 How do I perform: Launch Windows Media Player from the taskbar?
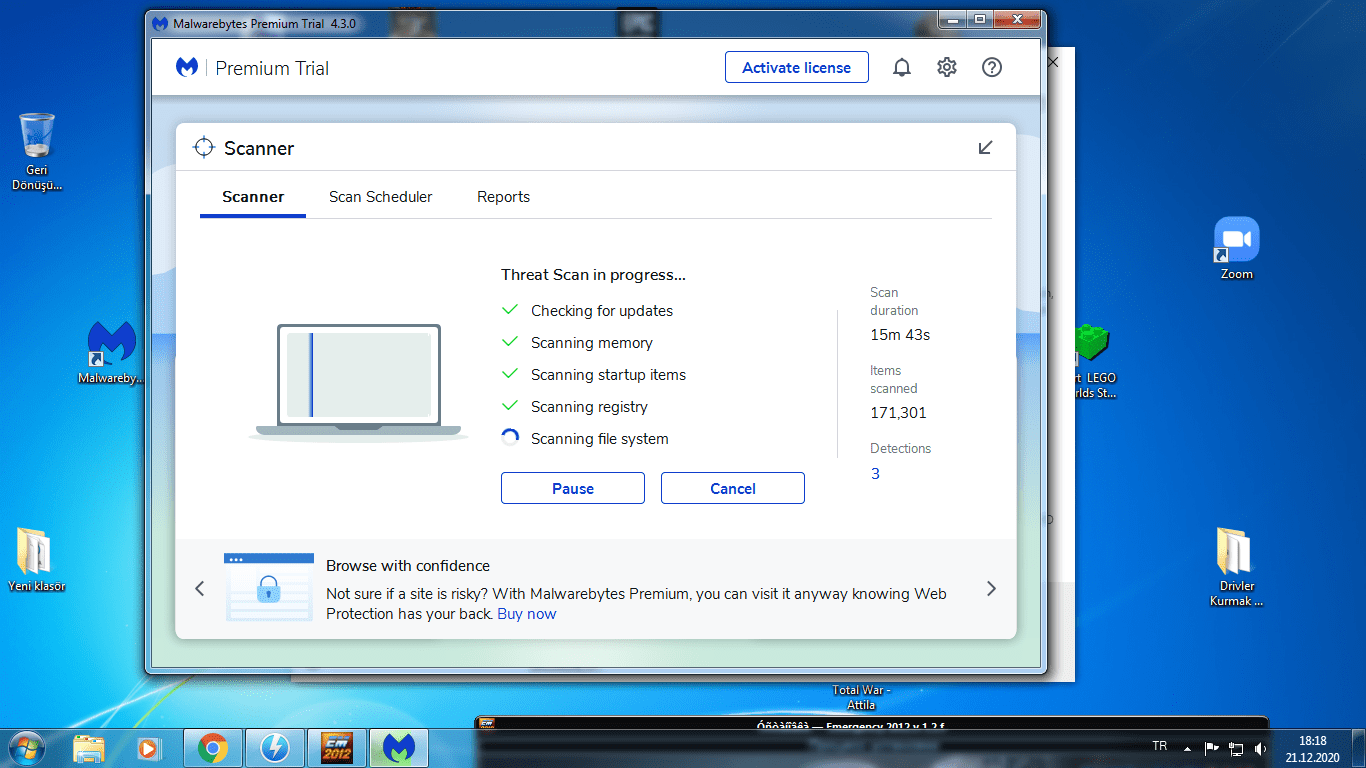point(147,748)
